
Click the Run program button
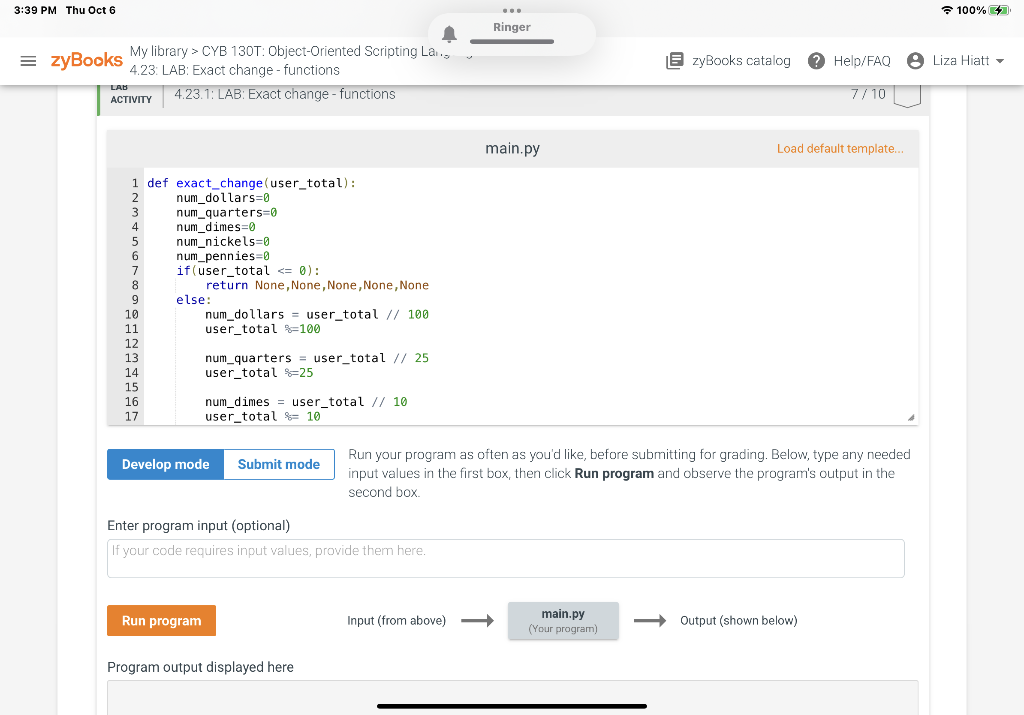point(161,620)
